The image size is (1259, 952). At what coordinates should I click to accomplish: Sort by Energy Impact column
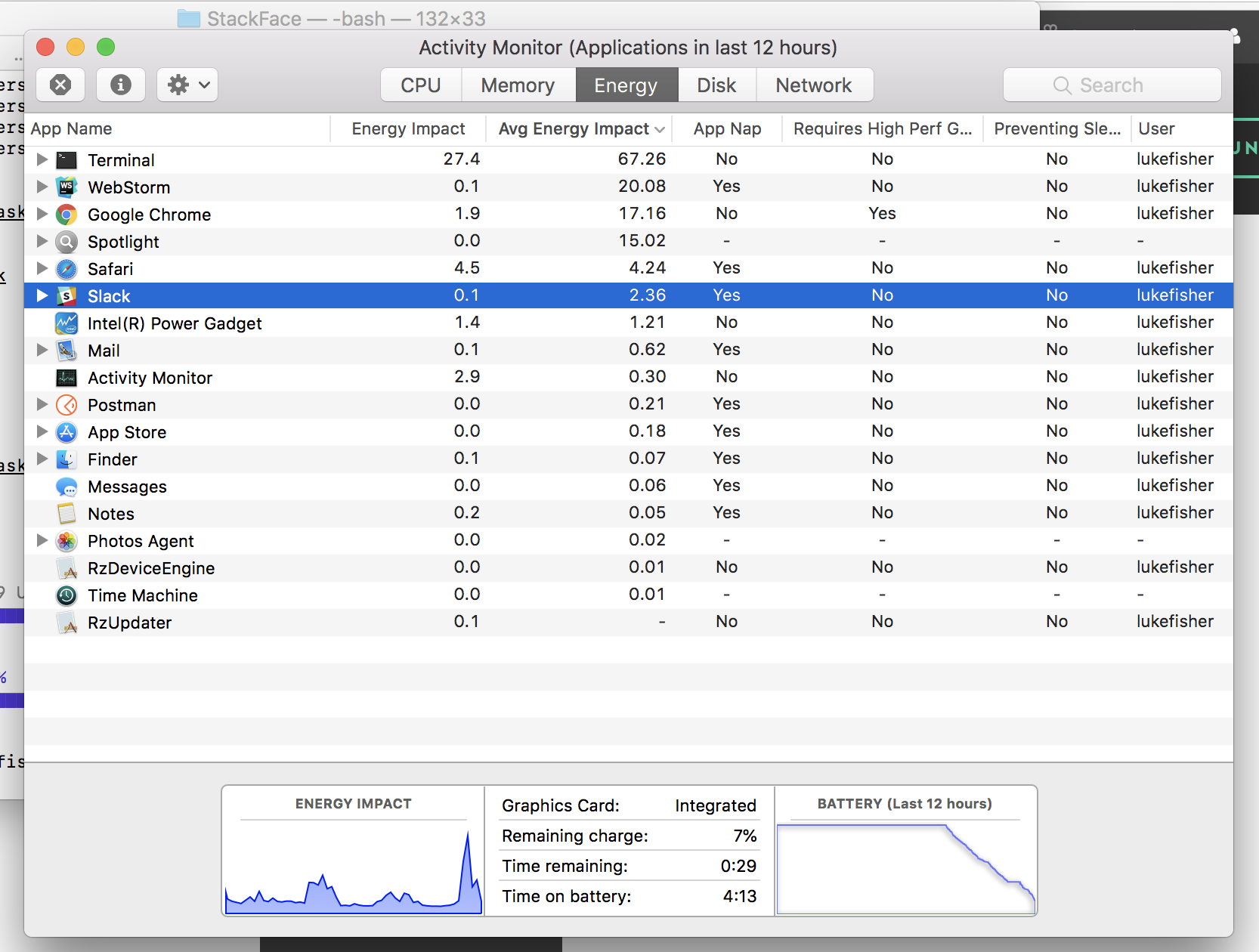click(408, 129)
